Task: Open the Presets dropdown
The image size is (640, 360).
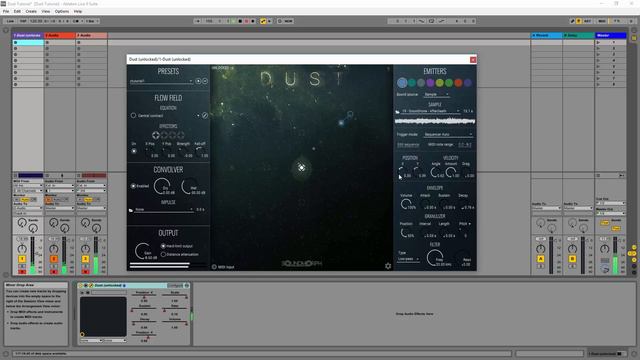Action: pos(161,81)
